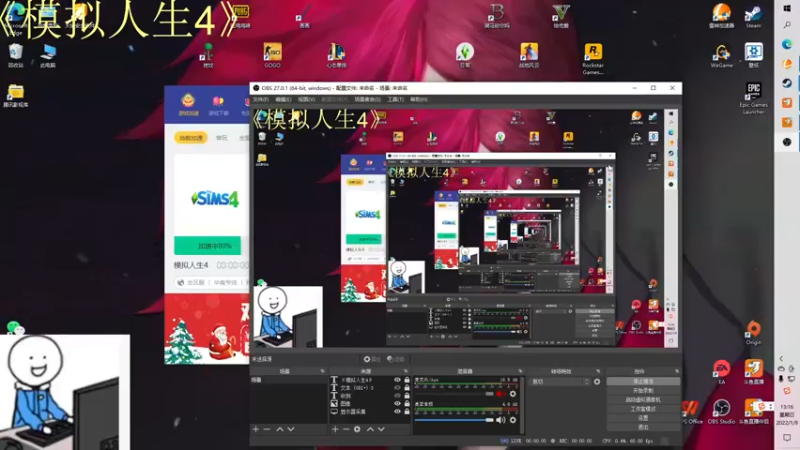800x450 pixels.
Task: Move scene down in the scenes list
Action: pyautogui.click(x=291, y=429)
